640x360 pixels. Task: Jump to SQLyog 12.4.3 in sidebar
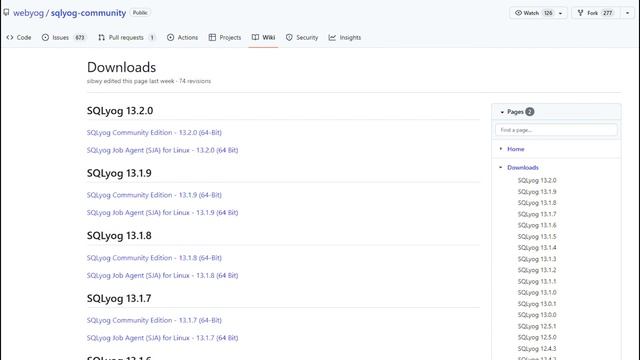(x=537, y=349)
